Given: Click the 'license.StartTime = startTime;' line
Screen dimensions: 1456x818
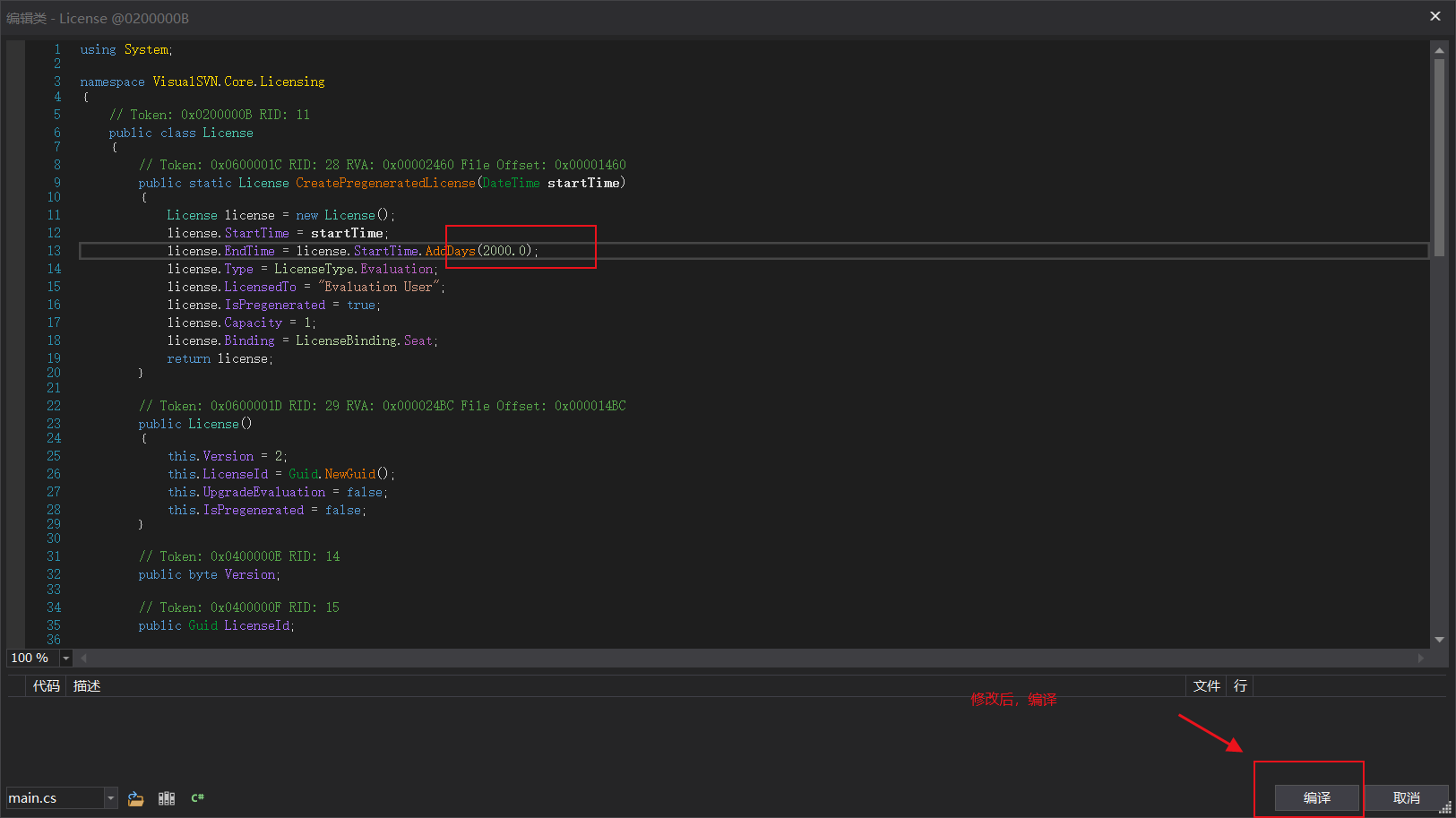Looking at the screenshot, I should click(278, 233).
